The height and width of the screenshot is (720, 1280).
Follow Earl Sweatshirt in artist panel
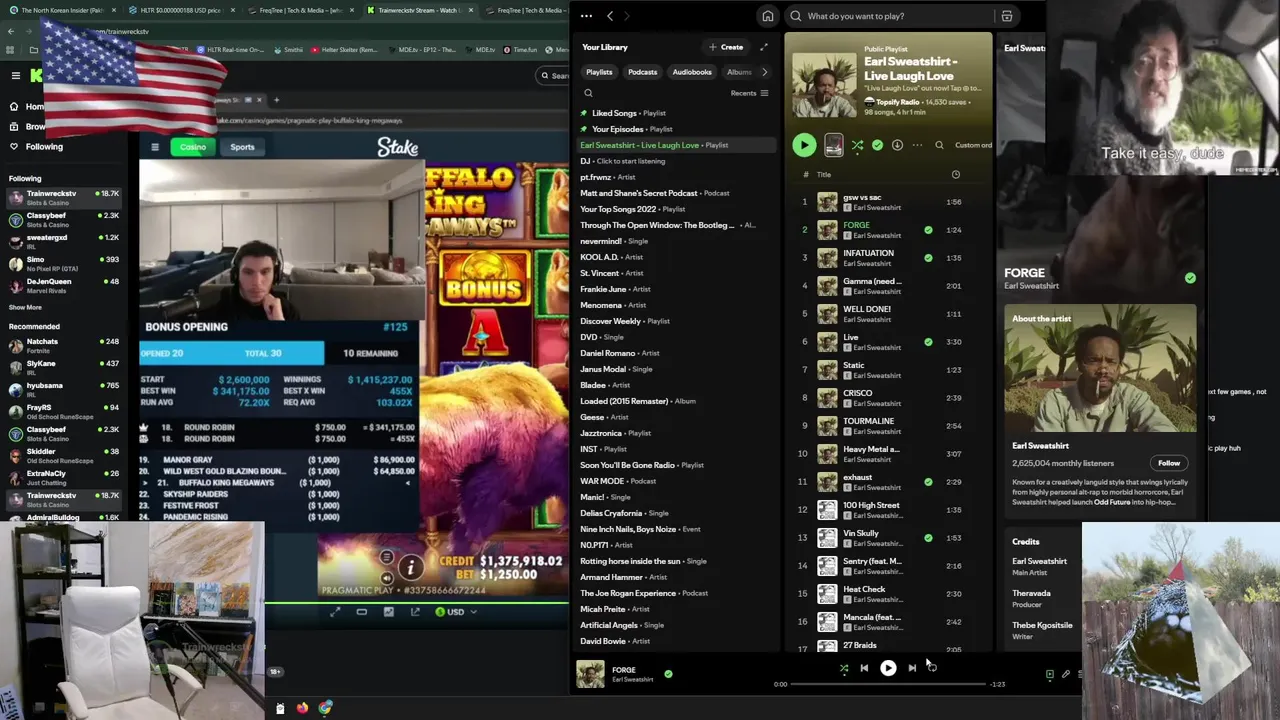click(1169, 463)
